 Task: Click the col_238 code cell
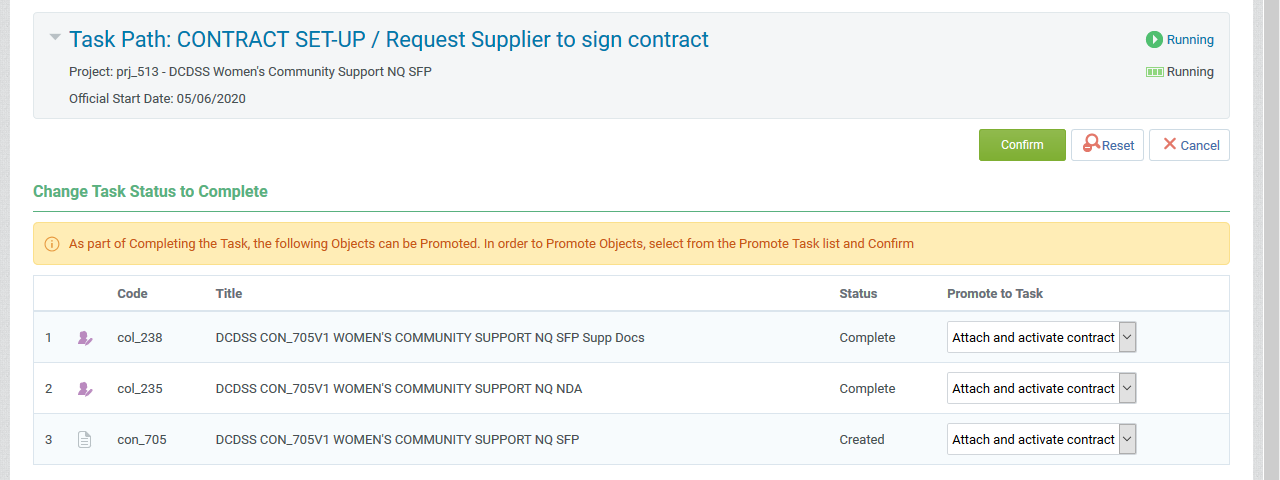[139, 338]
